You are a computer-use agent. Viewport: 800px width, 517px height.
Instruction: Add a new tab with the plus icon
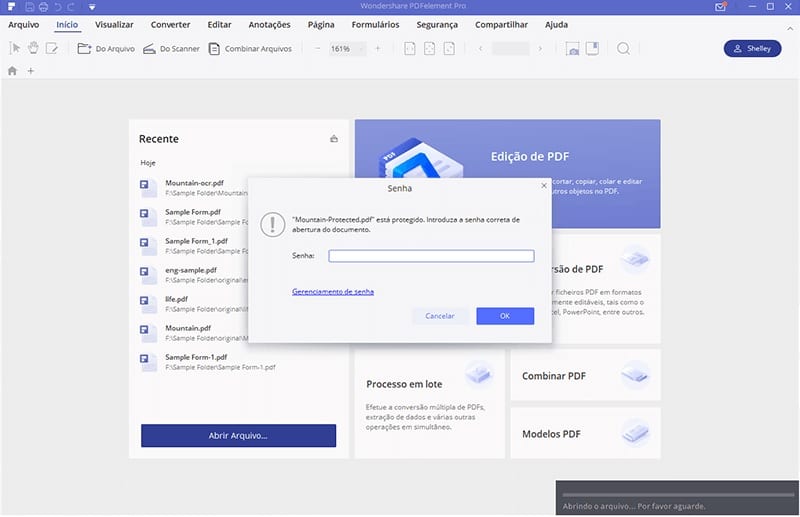pos(31,71)
